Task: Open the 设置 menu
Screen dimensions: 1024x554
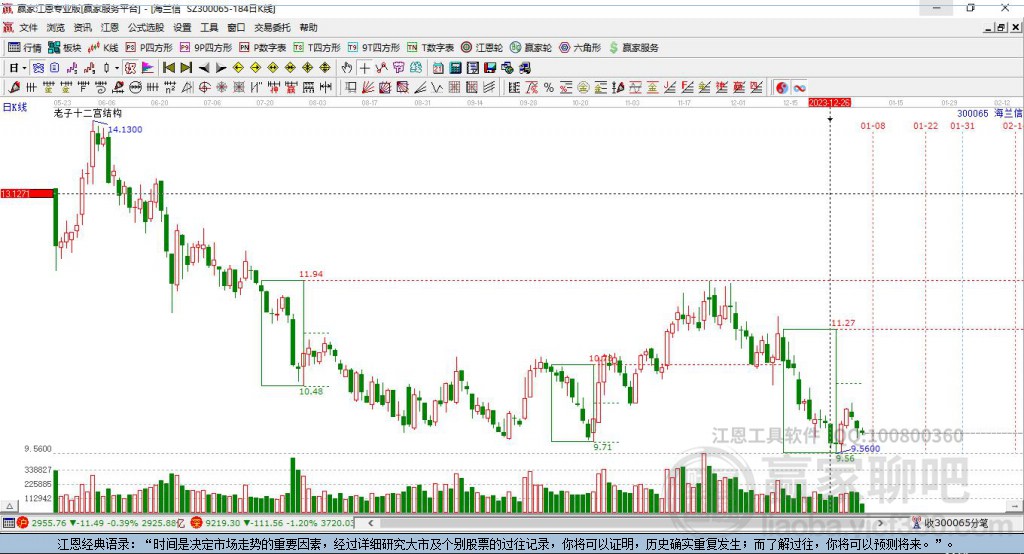Action: [182, 27]
